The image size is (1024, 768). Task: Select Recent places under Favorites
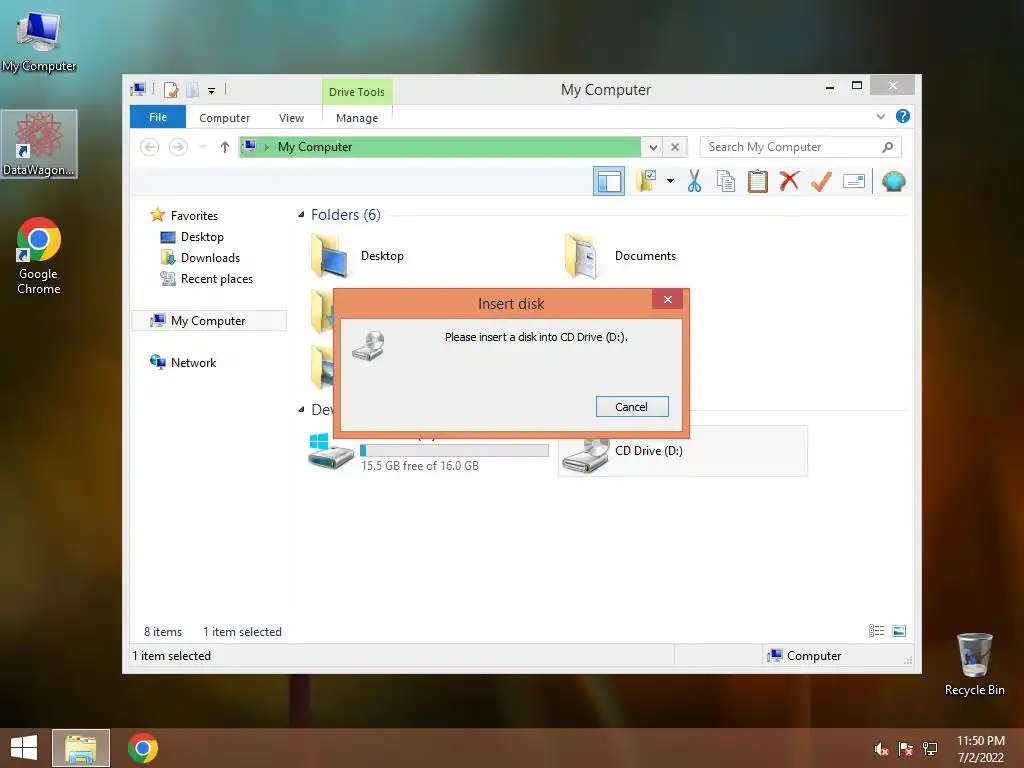(x=216, y=278)
